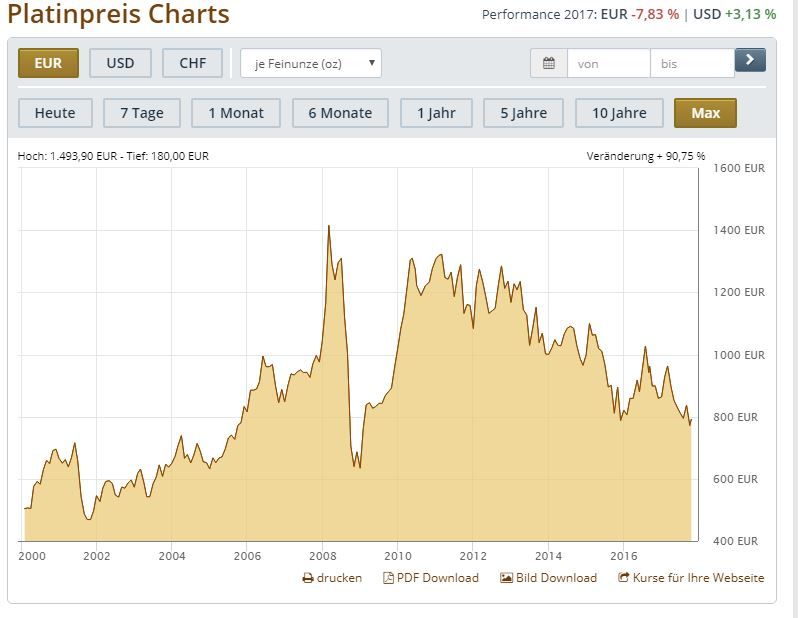Select the 7 Tage time range
The image size is (798, 618).
[x=142, y=113]
